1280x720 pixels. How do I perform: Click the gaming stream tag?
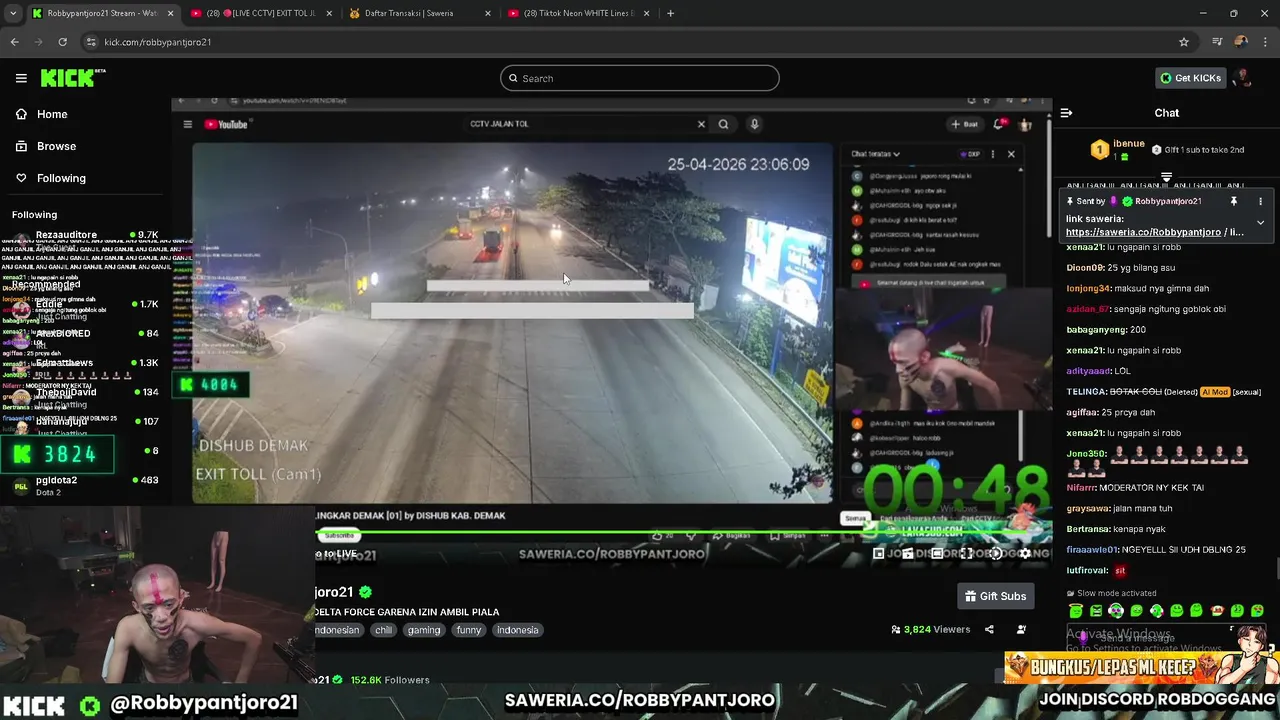pyautogui.click(x=424, y=630)
